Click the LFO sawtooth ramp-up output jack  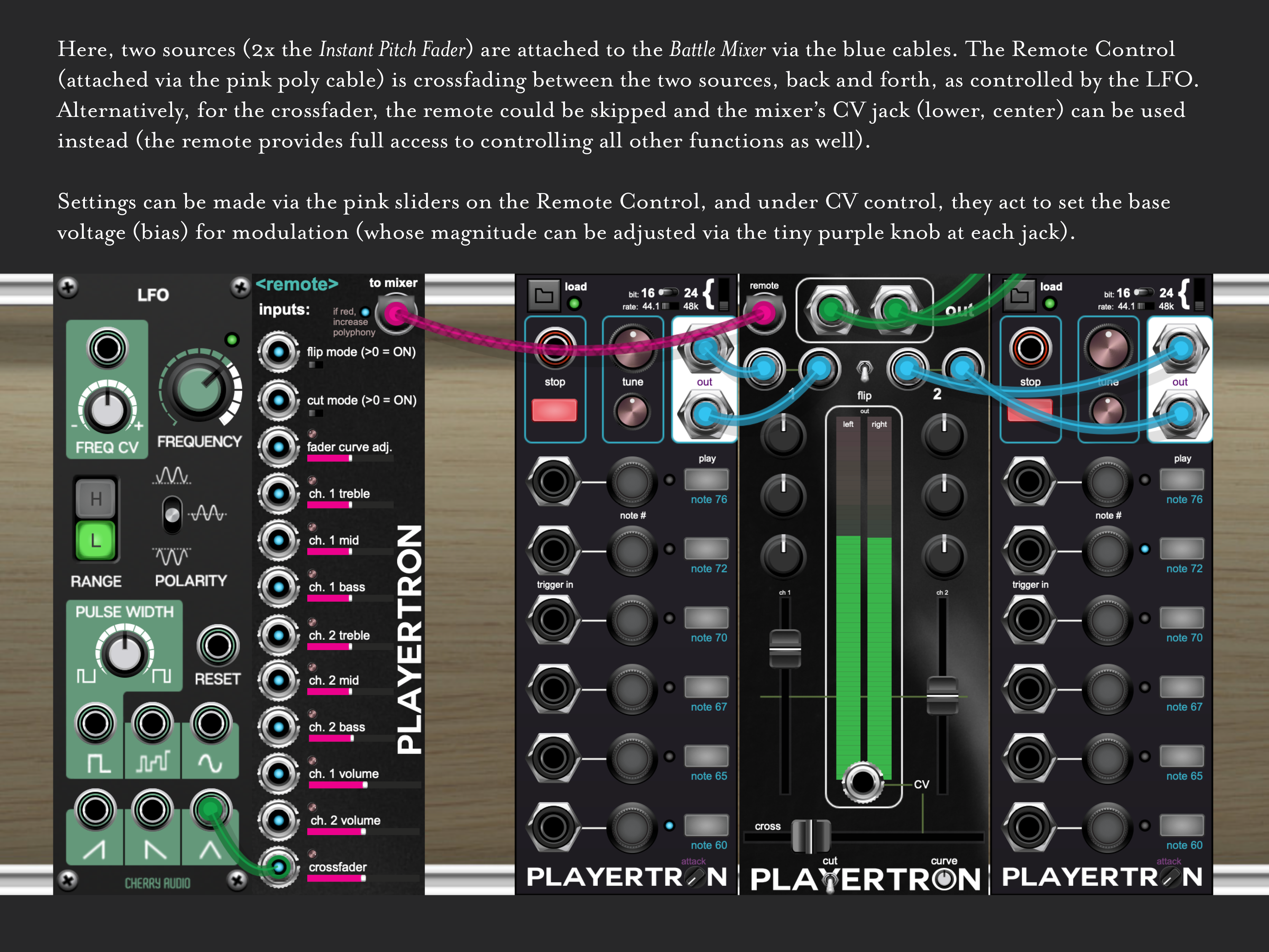[95, 810]
